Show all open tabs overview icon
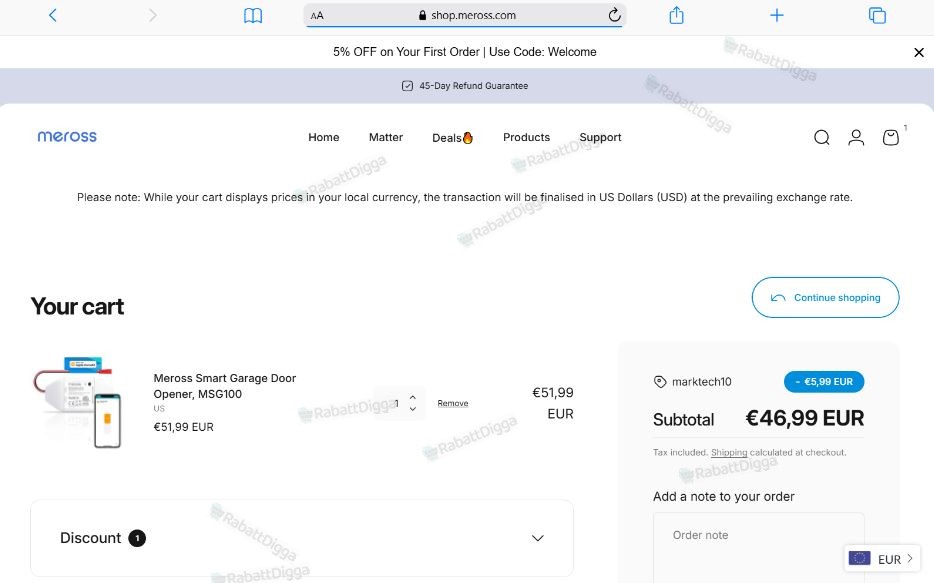 877,15
